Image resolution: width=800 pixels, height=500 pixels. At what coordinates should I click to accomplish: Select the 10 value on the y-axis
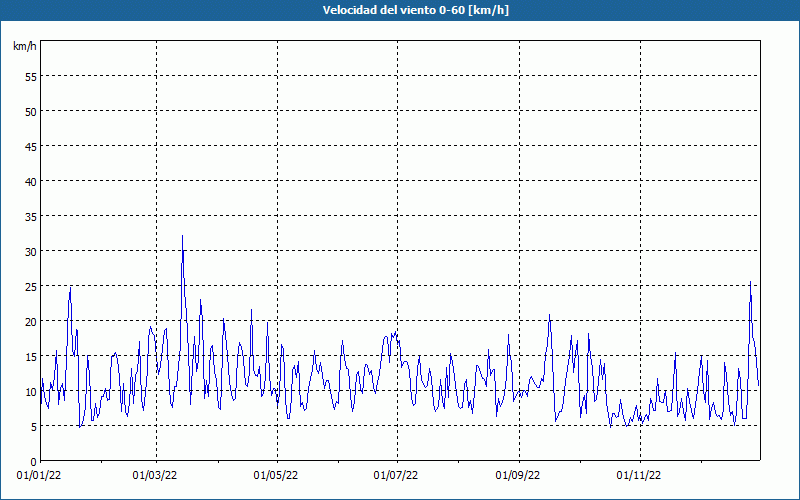[31, 392]
